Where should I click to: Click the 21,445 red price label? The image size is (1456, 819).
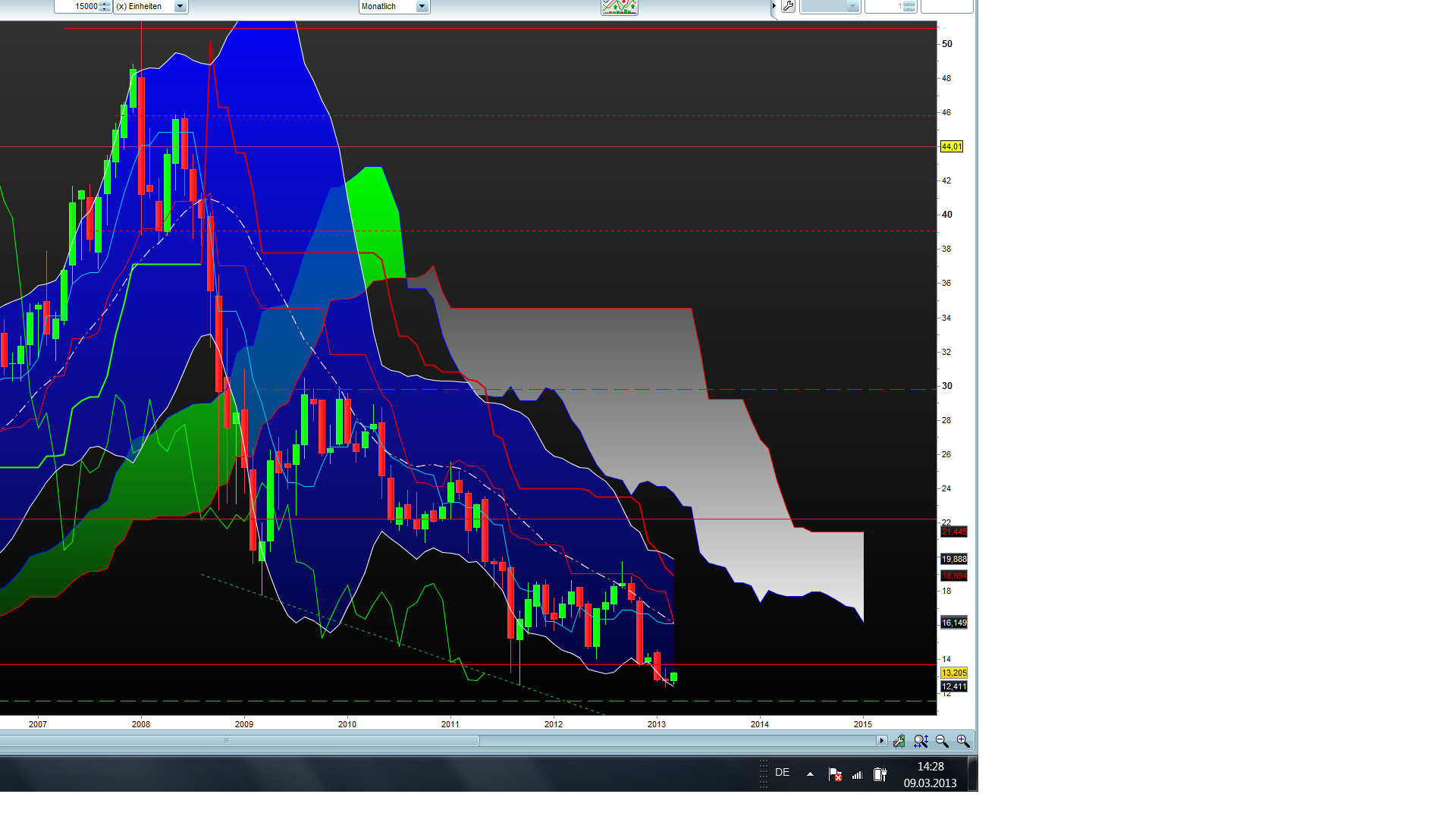[954, 532]
